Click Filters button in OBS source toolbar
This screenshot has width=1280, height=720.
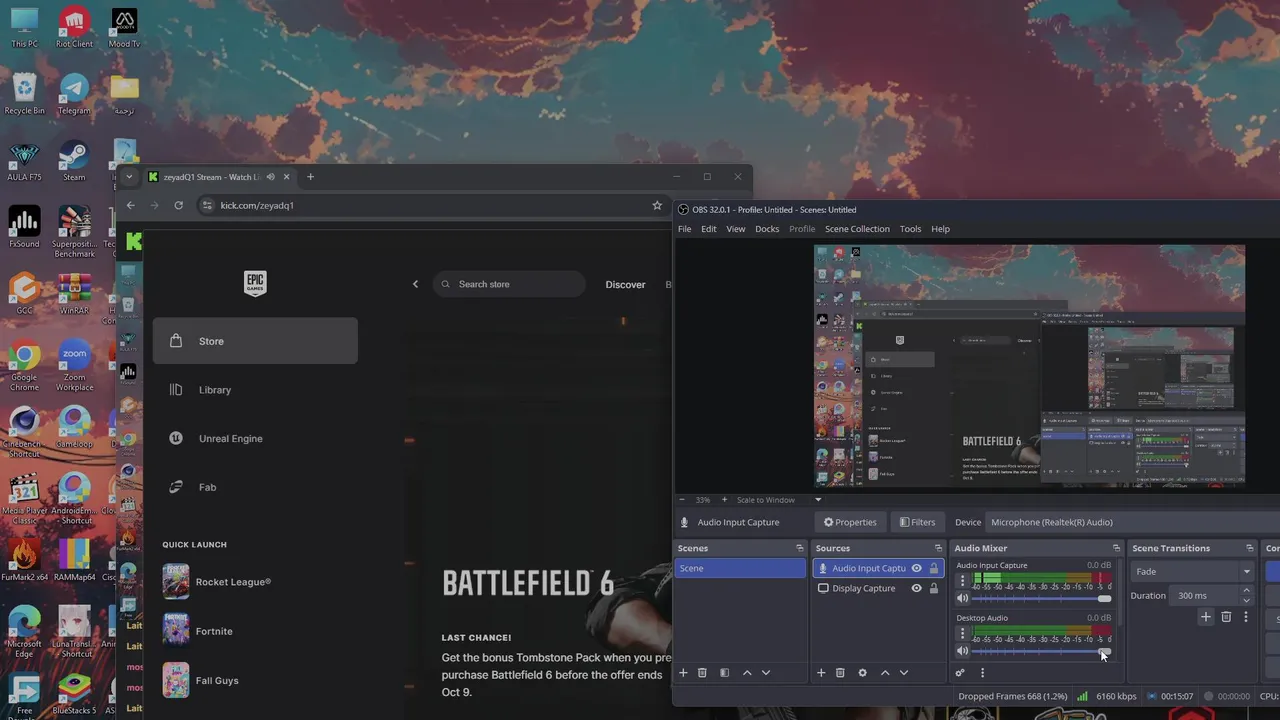(x=917, y=522)
